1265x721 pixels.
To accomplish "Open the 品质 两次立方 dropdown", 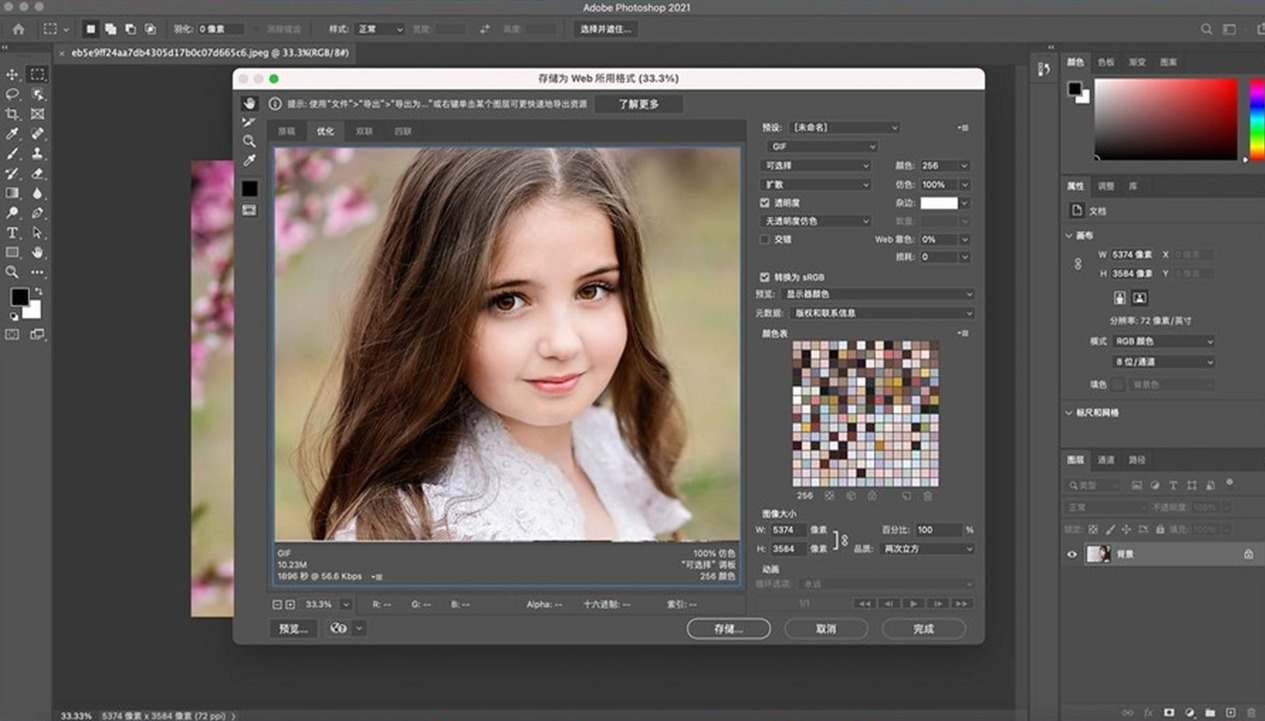I will (x=927, y=549).
